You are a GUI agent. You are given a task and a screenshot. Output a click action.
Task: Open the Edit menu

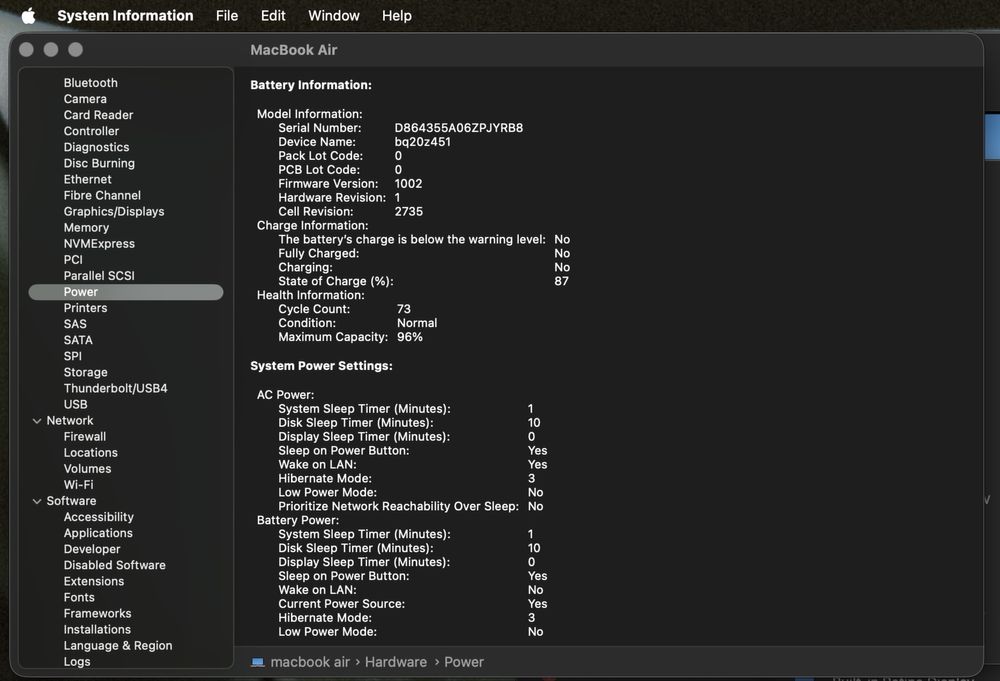click(x=273, y=15)
